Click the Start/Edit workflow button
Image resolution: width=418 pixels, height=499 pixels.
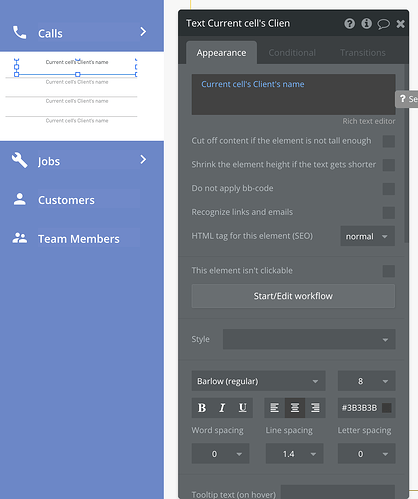click(293, 296)
